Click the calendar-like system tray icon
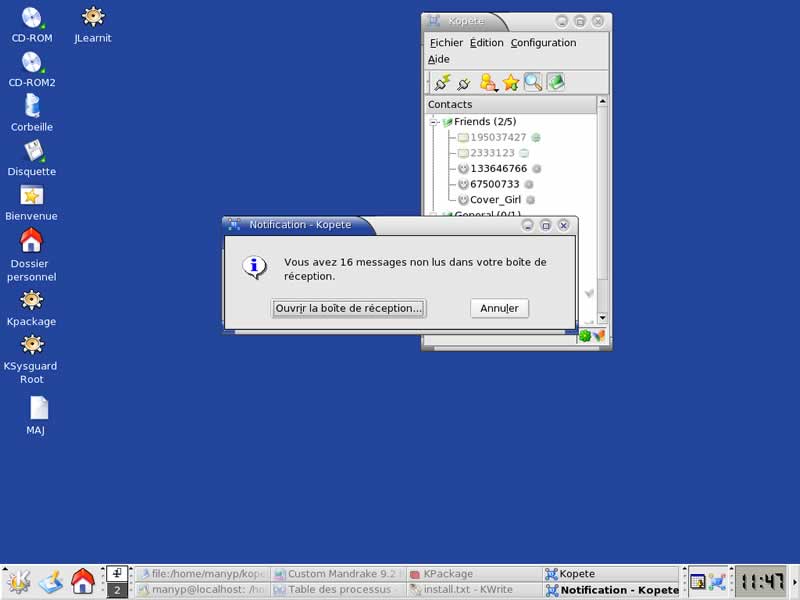Viewport: 800px width, 600px height. point(697,582)
